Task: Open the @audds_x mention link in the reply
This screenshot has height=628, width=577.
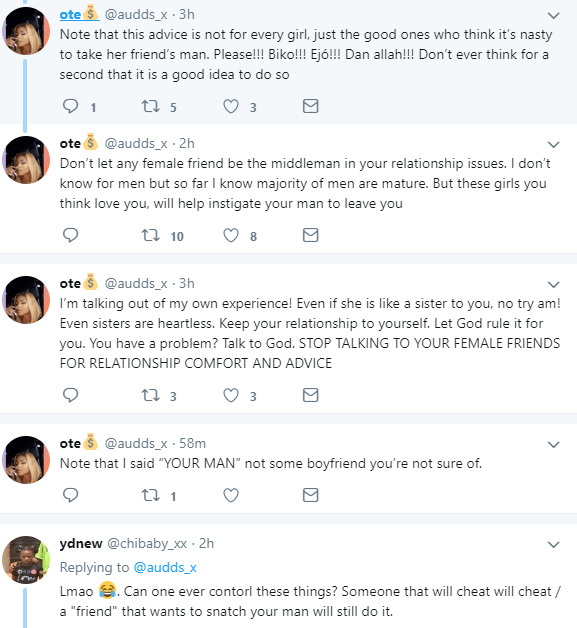Action: [165, 568]
